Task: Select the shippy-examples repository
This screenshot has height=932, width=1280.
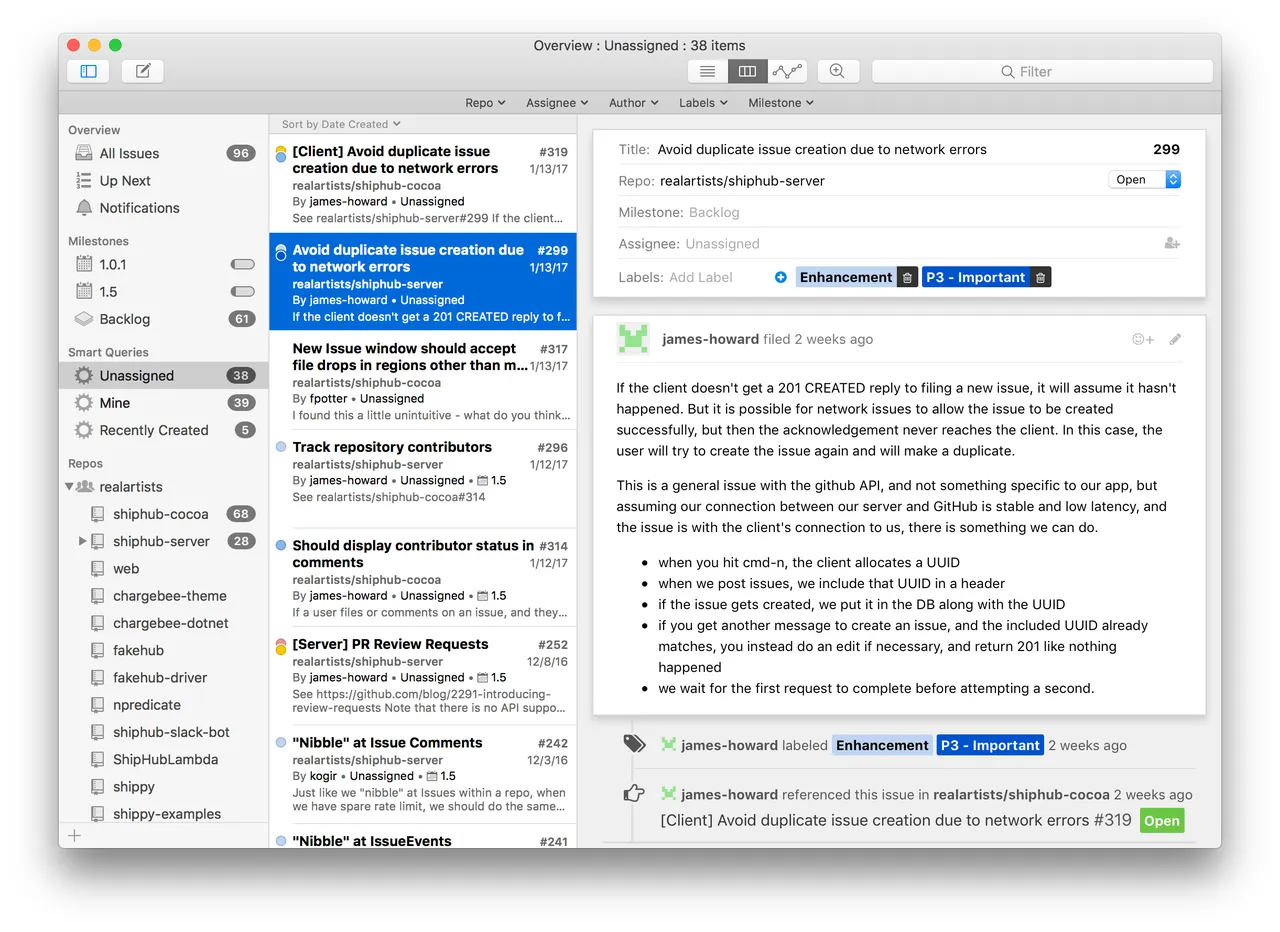Action: click(164, 814)
